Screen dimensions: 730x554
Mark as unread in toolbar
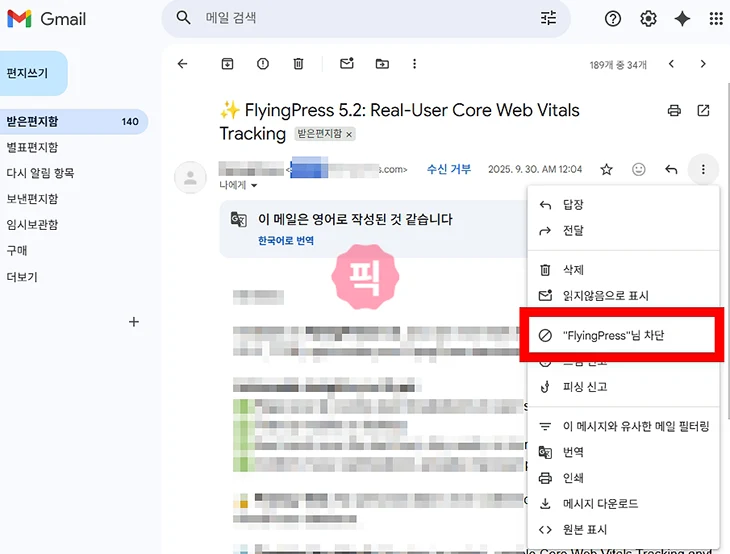pos(347,63)
